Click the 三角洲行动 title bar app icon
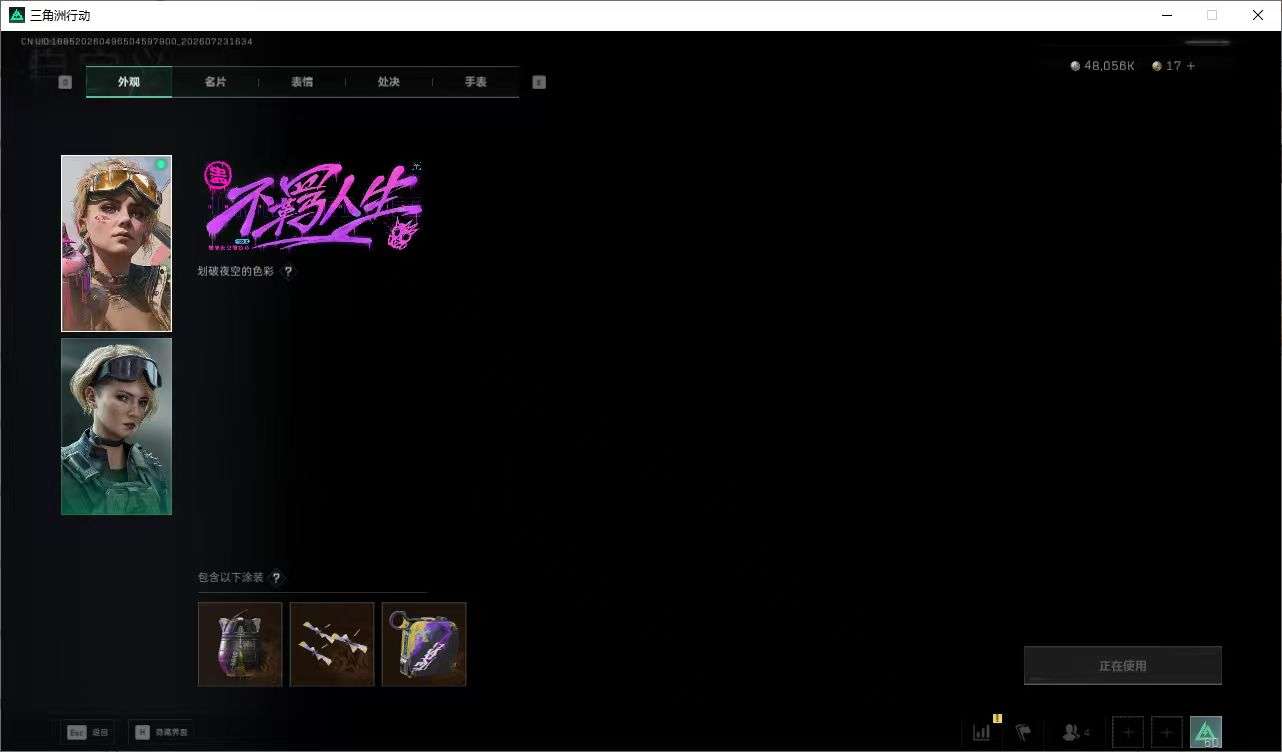 pos(16,15)
